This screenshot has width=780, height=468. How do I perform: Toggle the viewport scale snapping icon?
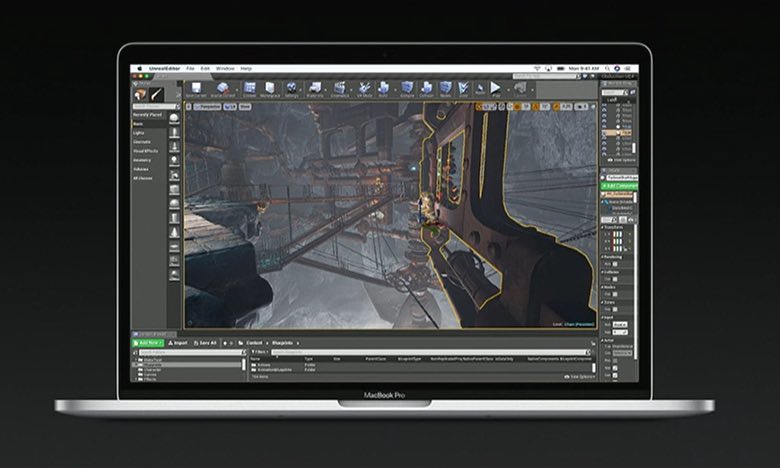[556, 106]
